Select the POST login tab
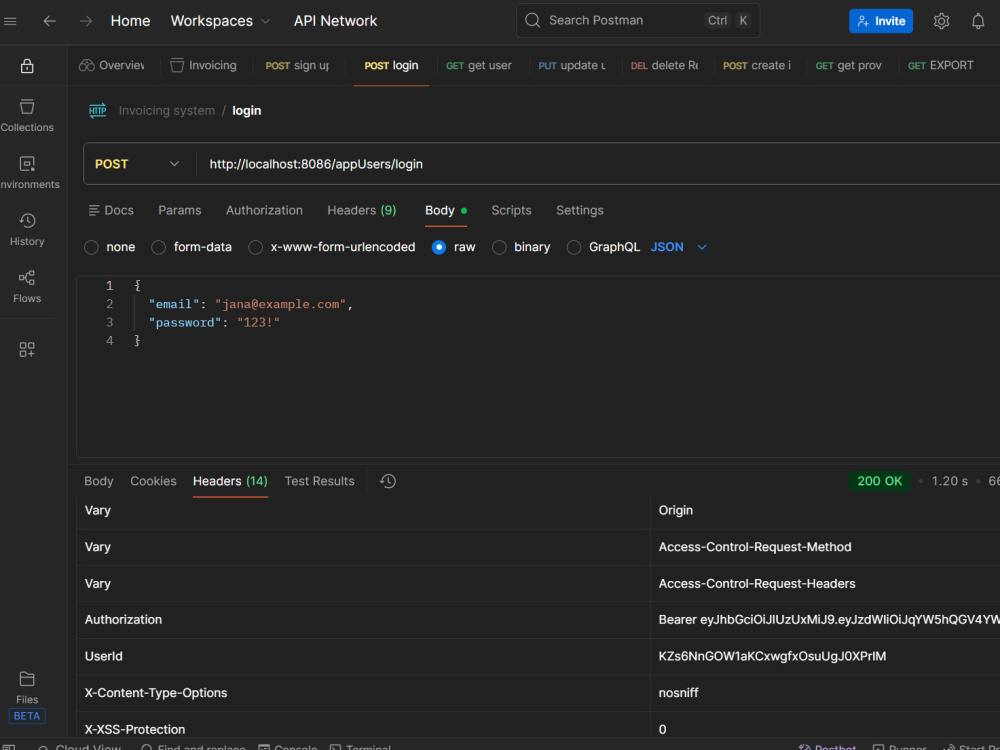This screenshot has height=750, width=1000. pos(391,65)
